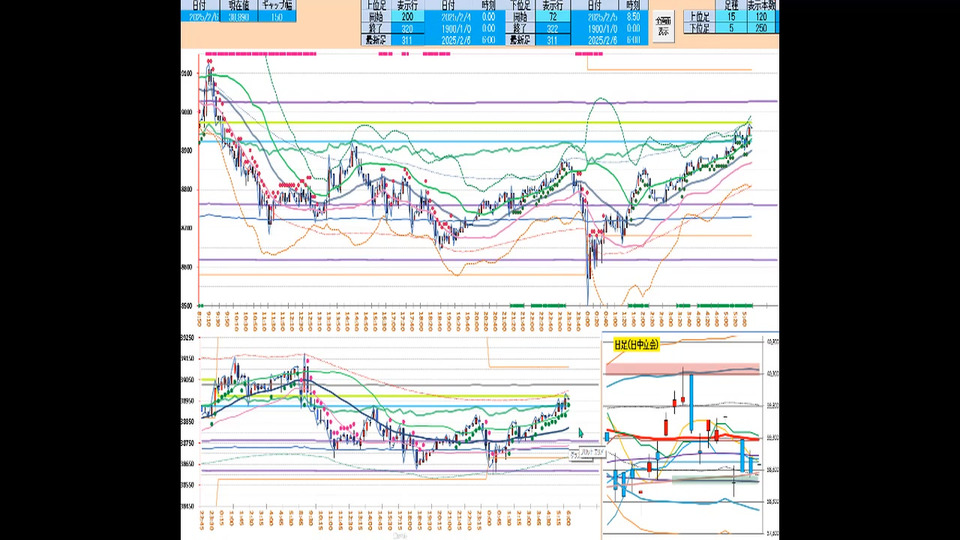
Task: Select the 下位足 開始 time 8:50
Action: click(x=632, y=17)
